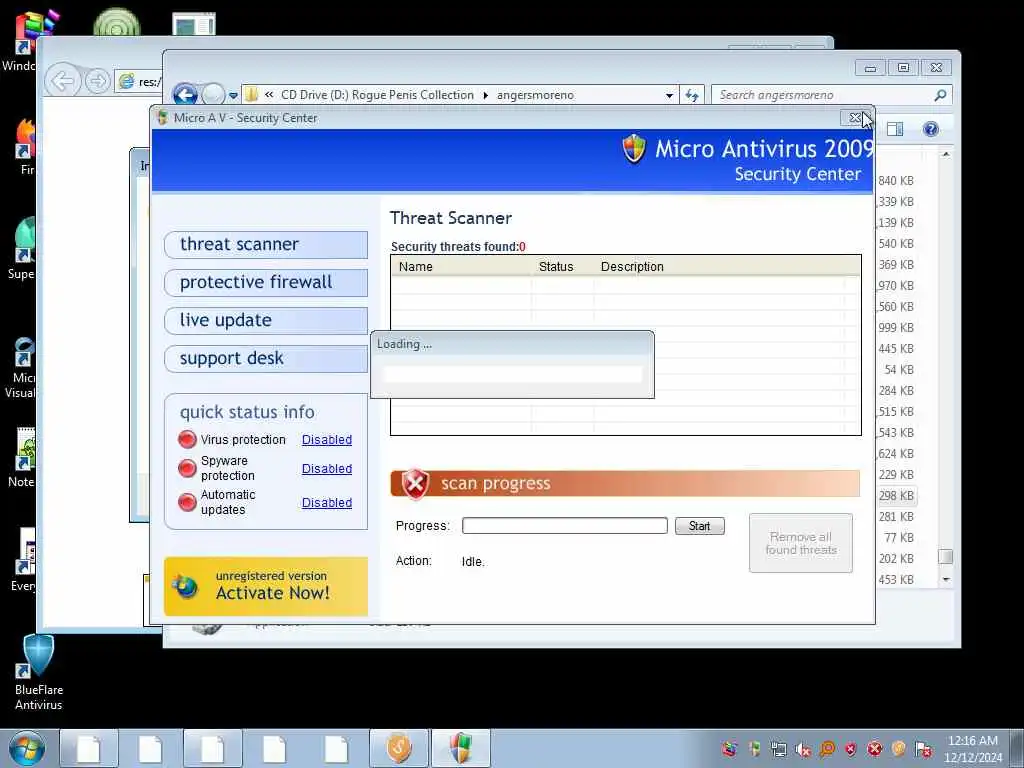Click the angersmoreno breadcrumb segment
Image resolution: width=1024 pixels, height=768 pixels.
(536, 95)
